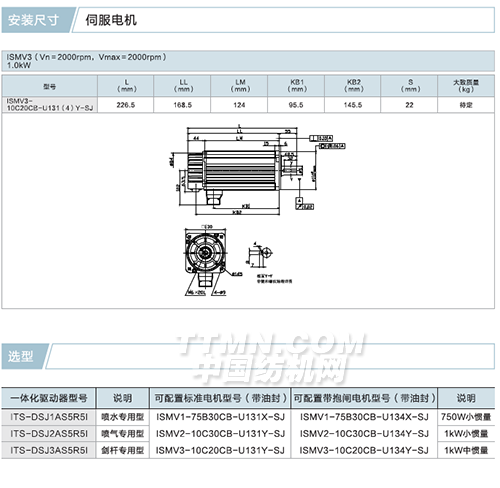
Task: Click the motor side-view dimension drawing
Action: click(257, 170)
